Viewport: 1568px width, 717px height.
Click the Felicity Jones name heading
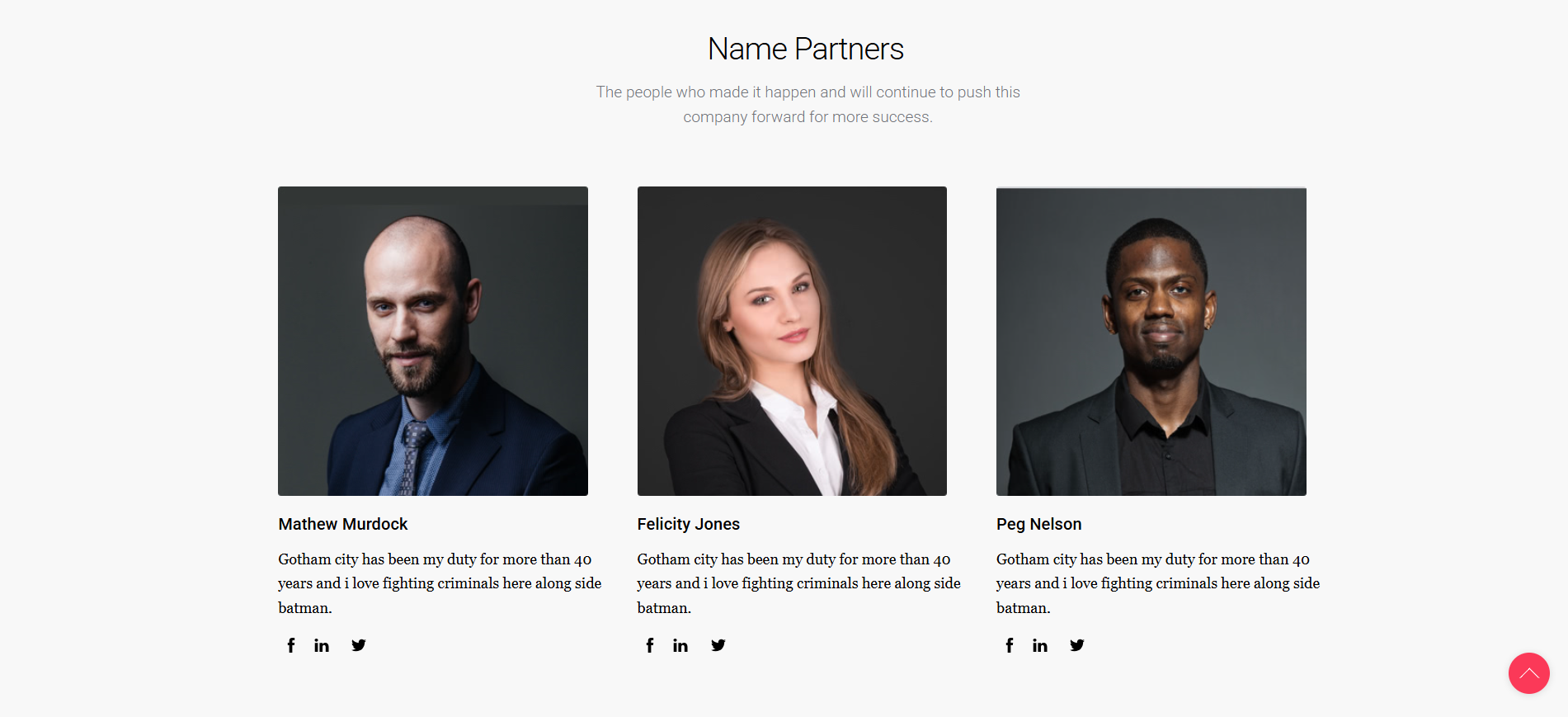(689, 524)
